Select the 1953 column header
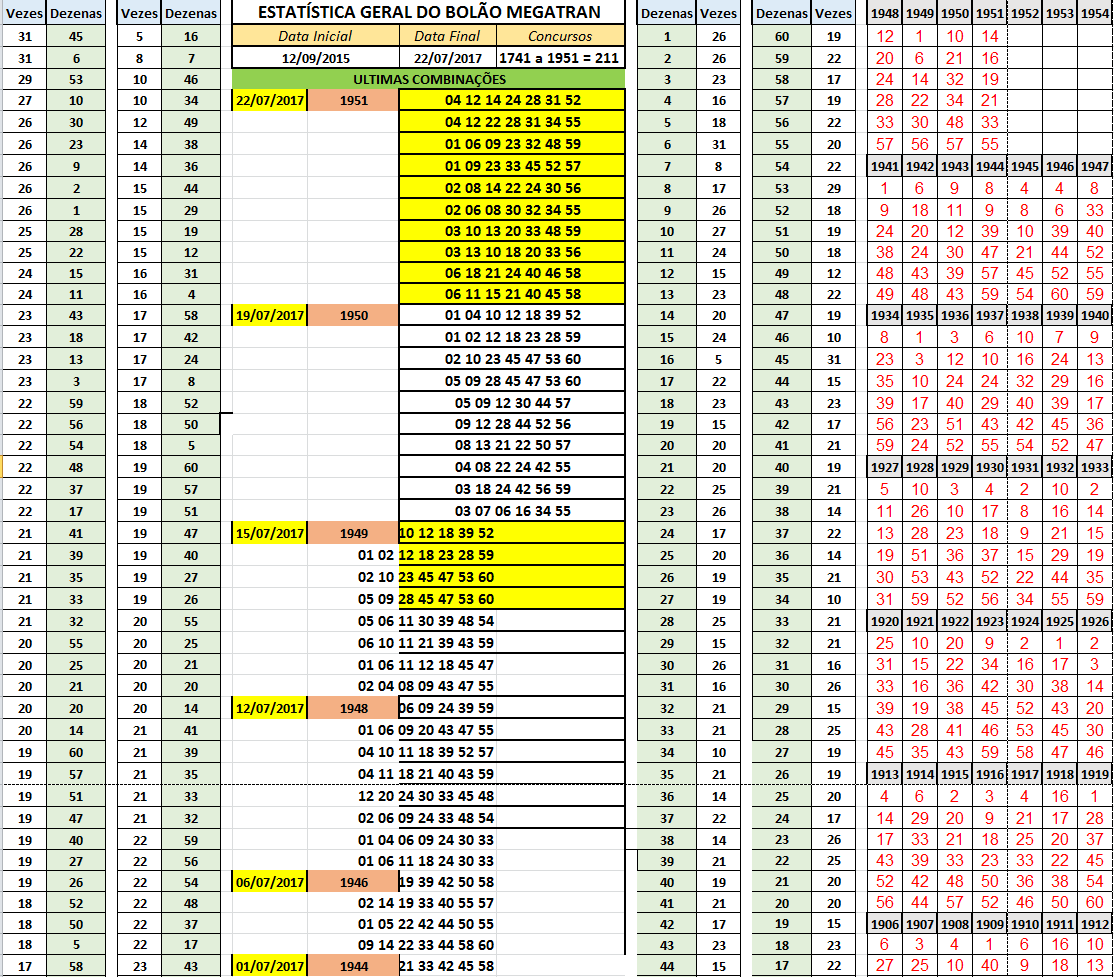The image size is (1114, 977). (x=1060, y=14)
